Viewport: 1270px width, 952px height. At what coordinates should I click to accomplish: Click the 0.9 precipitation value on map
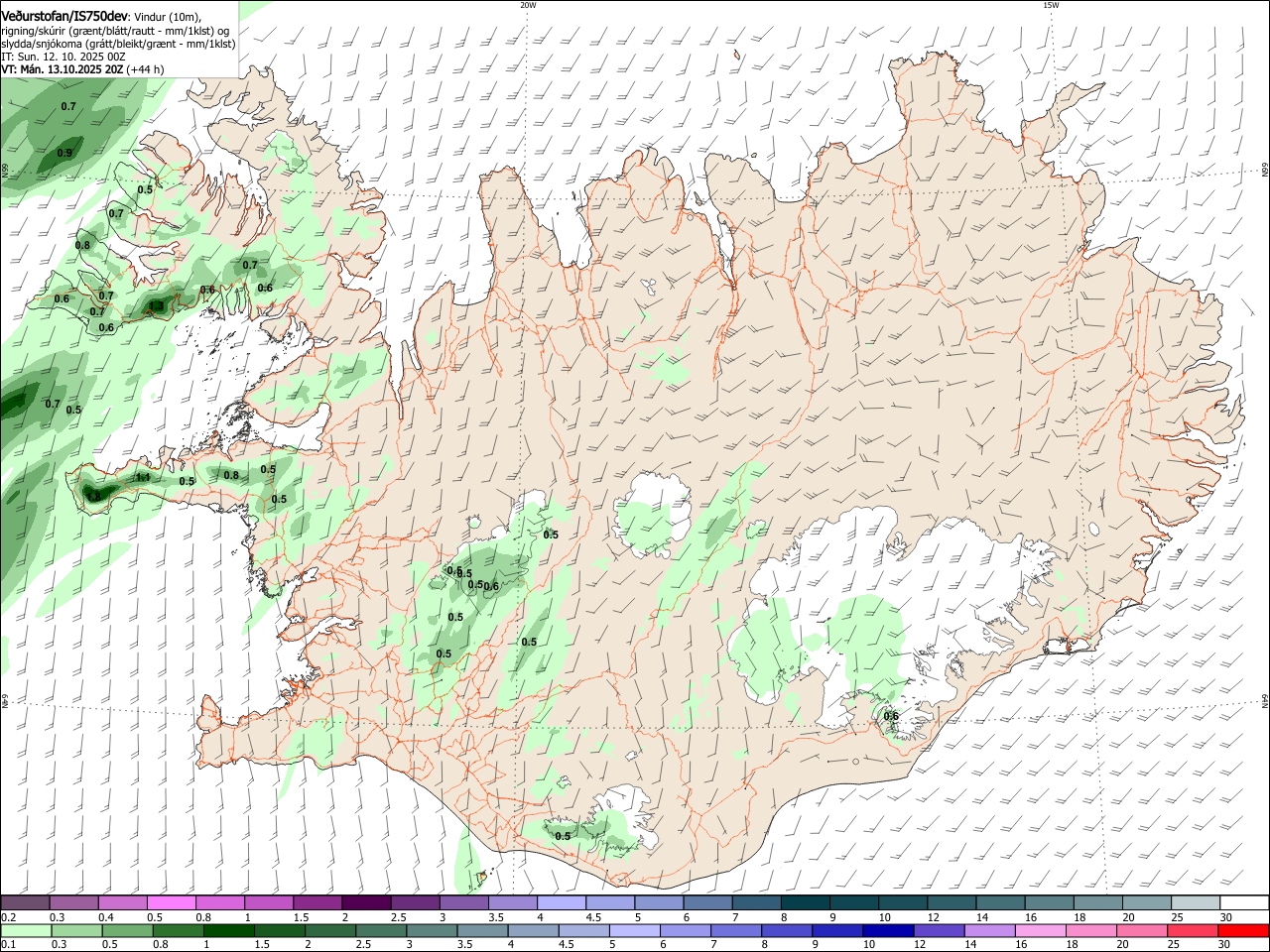pyautogui.click(x=64, y=153)
